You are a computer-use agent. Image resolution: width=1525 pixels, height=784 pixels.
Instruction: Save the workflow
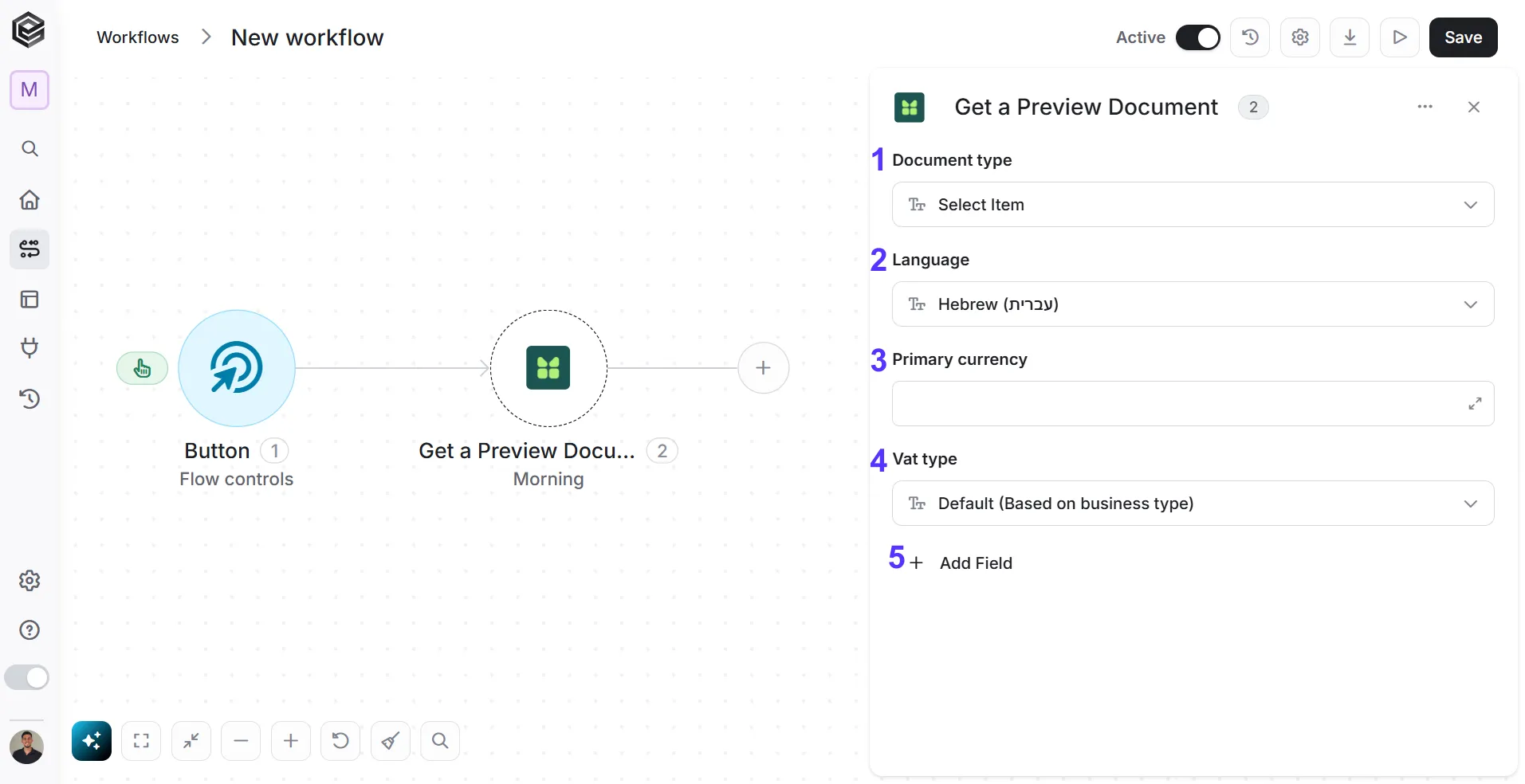coord(1464,37)
